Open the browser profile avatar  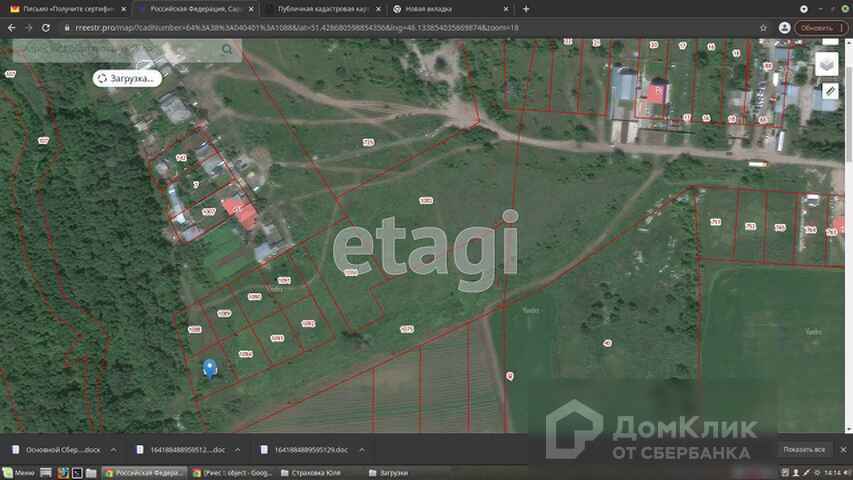784,28
